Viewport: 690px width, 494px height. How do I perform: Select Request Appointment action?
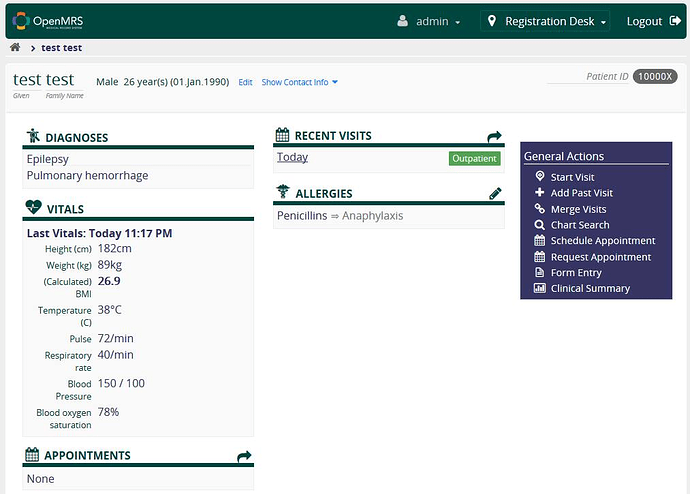coord(601,257)
